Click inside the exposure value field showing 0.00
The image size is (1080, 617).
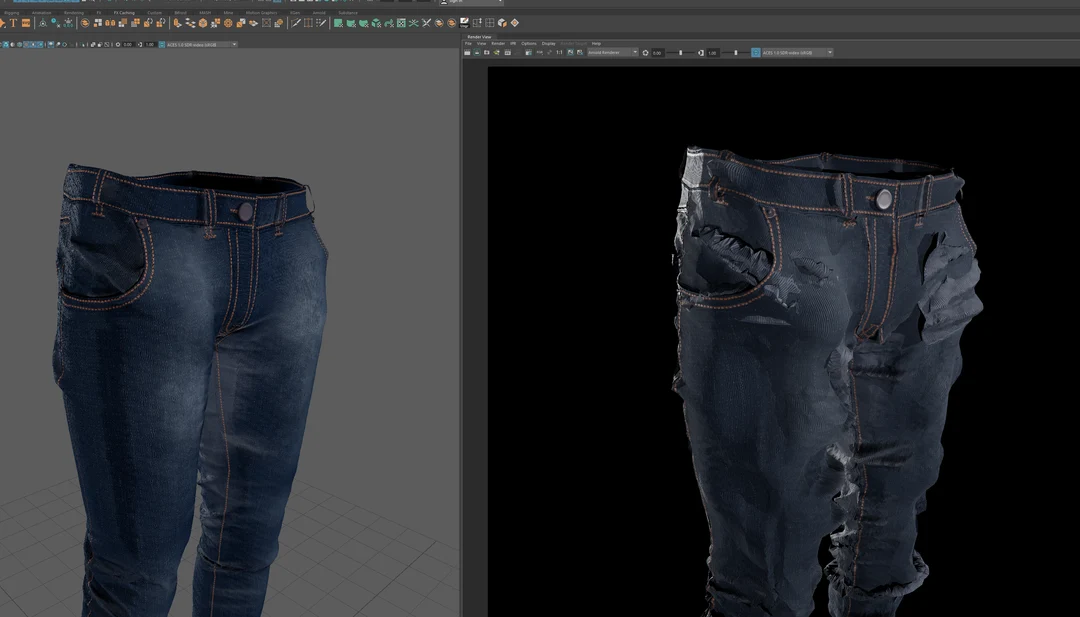click(x=656, y=52)
